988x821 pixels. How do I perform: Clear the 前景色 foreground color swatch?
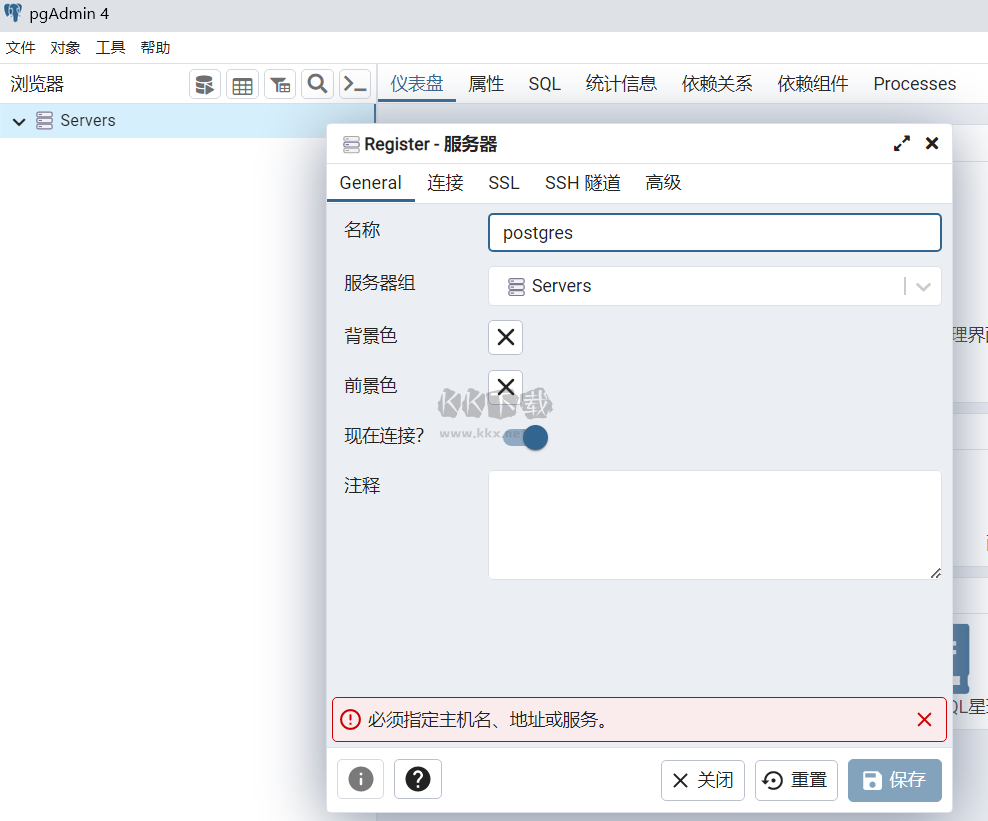(505, 386)
